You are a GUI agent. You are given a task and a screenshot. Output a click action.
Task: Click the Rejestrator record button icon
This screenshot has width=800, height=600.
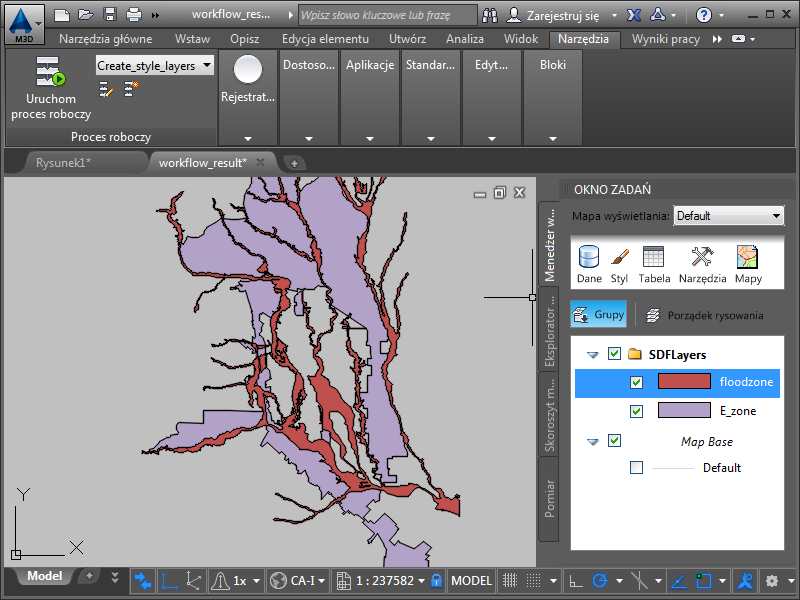[x=247, y=70]
